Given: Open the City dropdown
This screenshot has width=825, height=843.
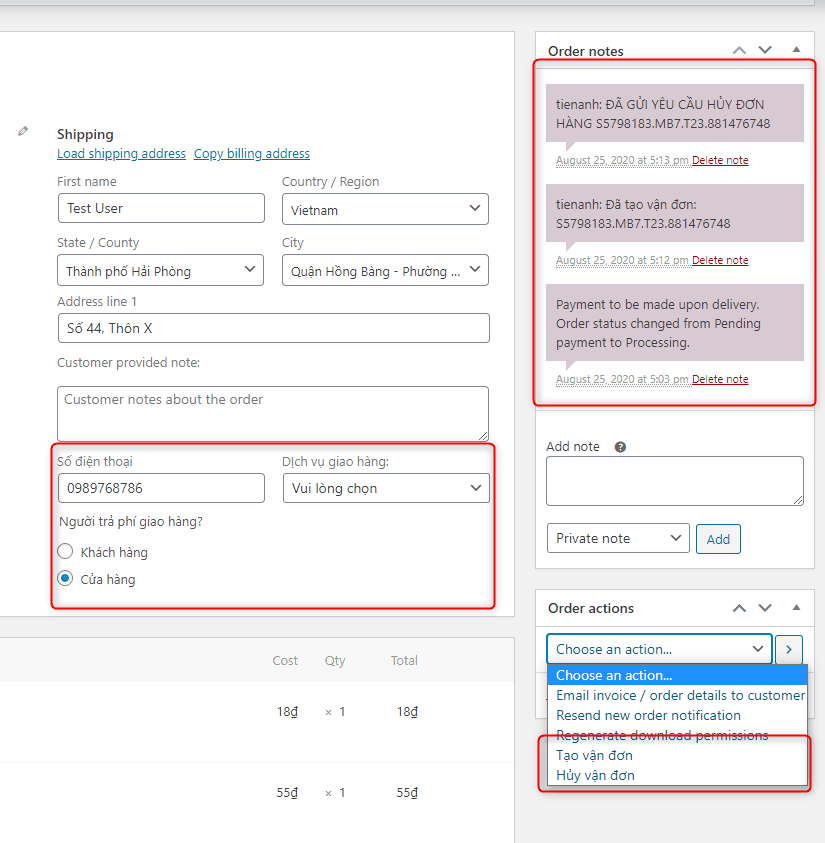Looking at the screenshot, I should pyautogui.click(x=385, y=270).
